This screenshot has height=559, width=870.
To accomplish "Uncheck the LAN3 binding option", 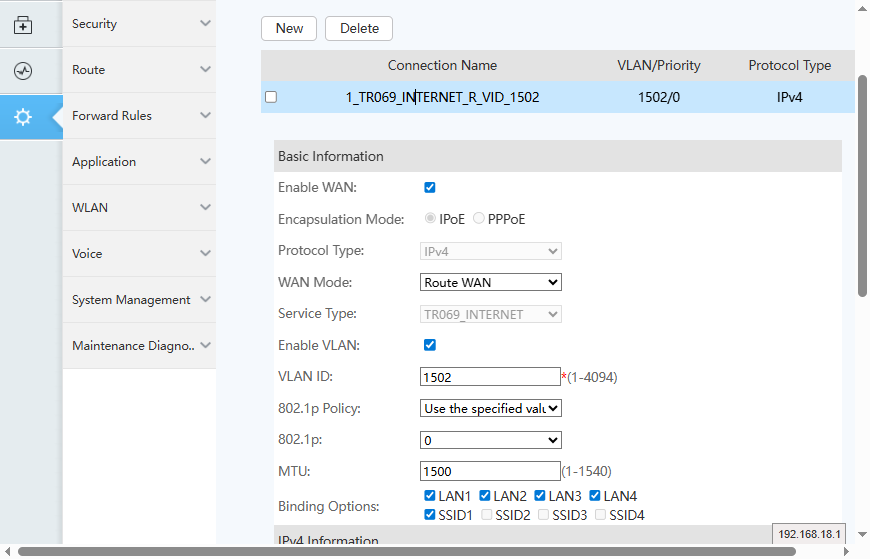I will [540, 496].
